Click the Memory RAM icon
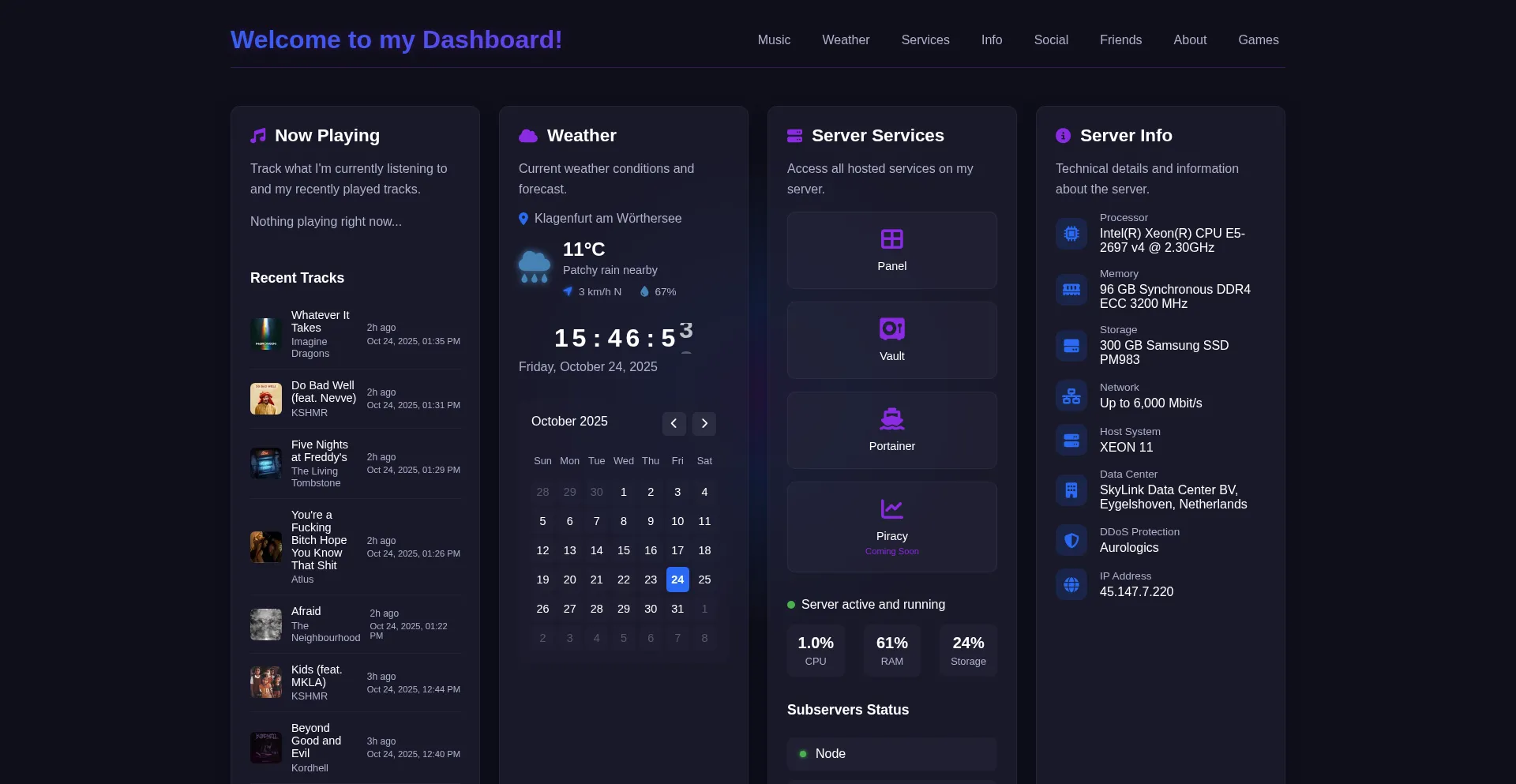 [x=1071, y=290]
